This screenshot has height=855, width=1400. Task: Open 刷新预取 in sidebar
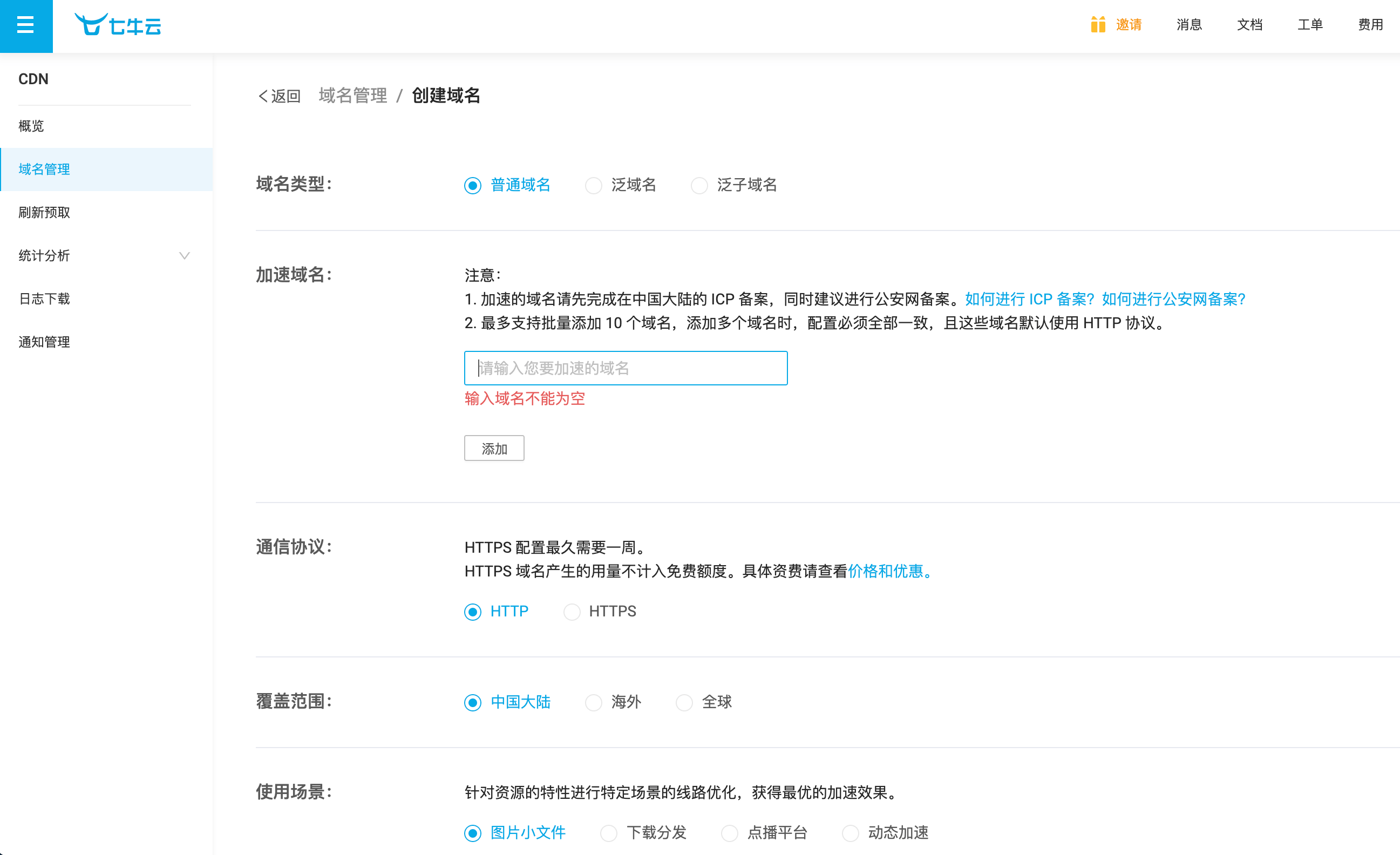pyautogui.click(x=44, y=213)
